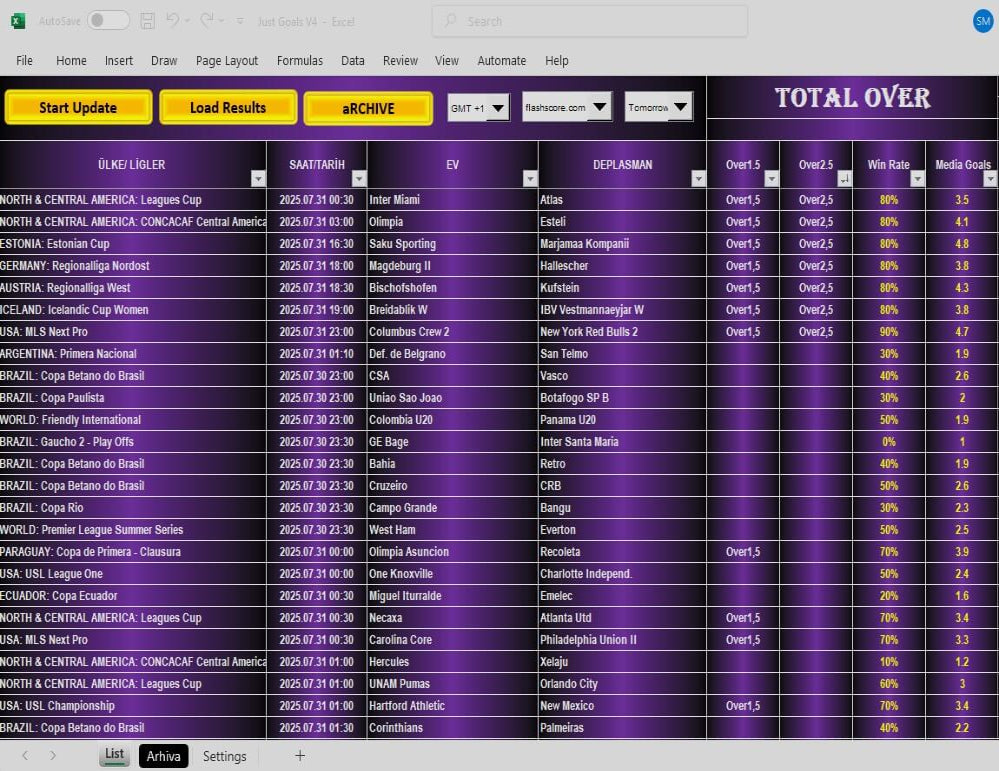Select the ECUADOR: Copa Ecuador cell
The width and height of the screenshot is (999, 771).
(x=133, y=596)
